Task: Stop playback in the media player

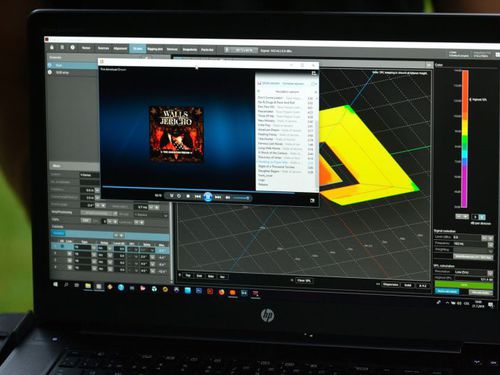Action: (188, 197)
